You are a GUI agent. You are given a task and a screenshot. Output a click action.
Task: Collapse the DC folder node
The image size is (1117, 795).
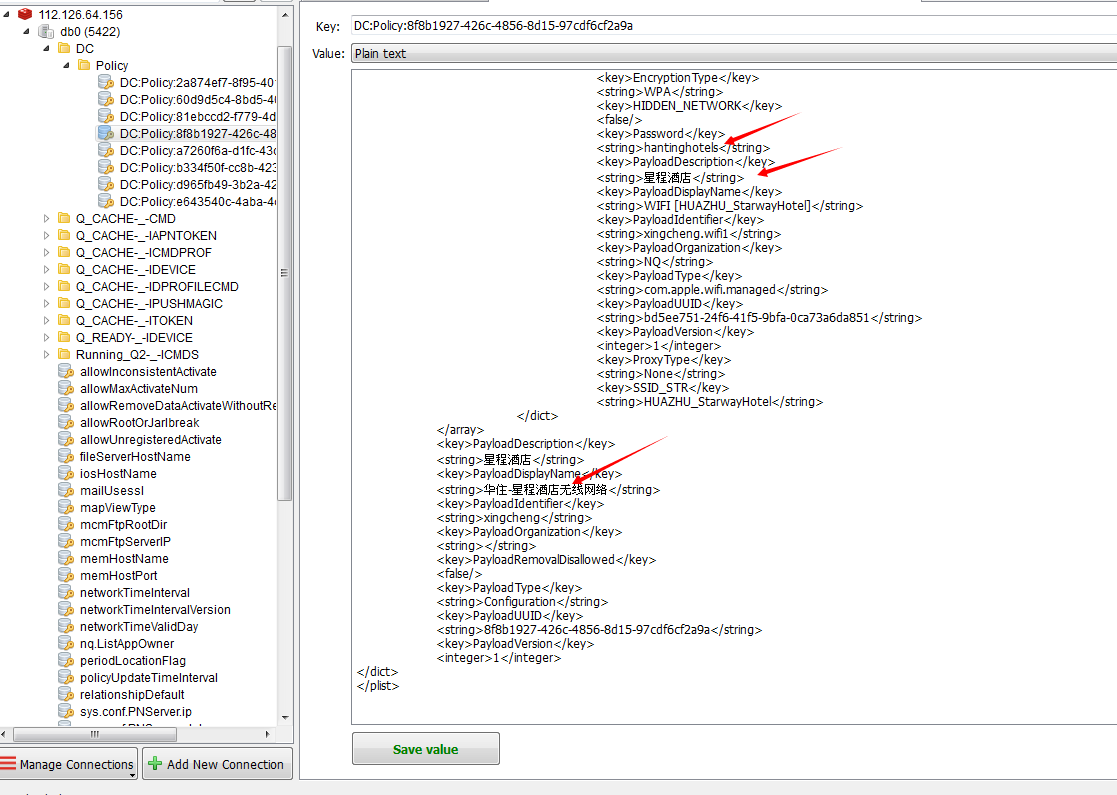pos(46,48)
